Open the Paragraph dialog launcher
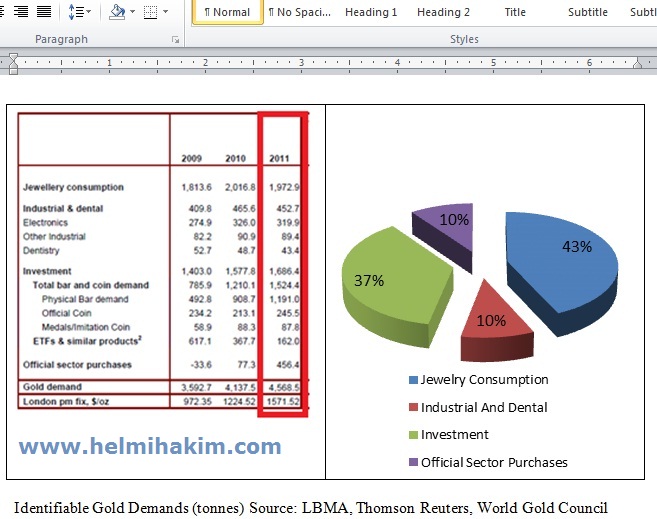 175,40
